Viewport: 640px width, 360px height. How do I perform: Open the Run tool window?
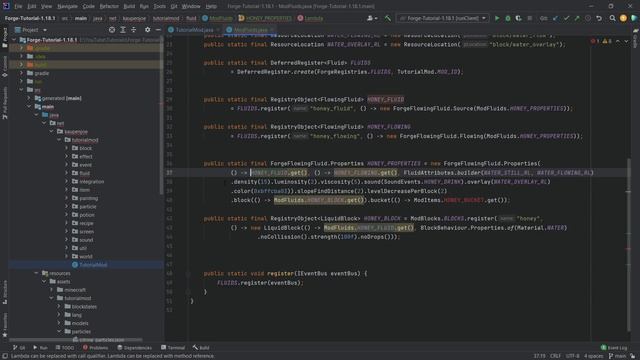coord(40,348)
